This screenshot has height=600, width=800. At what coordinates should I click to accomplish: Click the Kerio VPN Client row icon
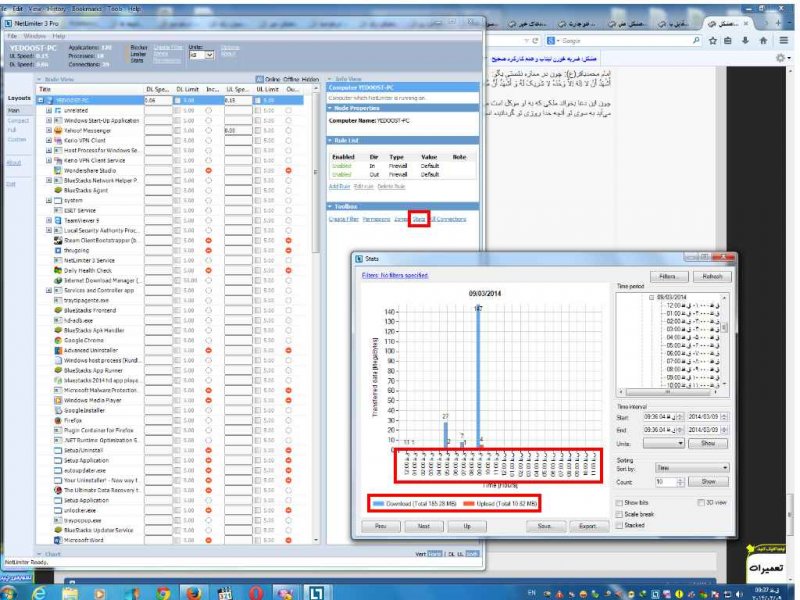pyautogui.click(x=58, y=140)
